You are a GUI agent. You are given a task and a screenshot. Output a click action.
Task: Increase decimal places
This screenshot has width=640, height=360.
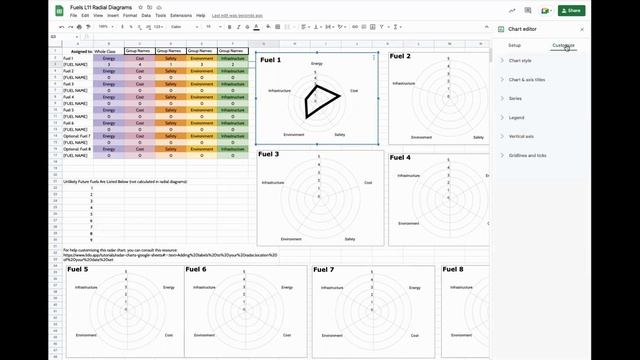click(149, 27)
